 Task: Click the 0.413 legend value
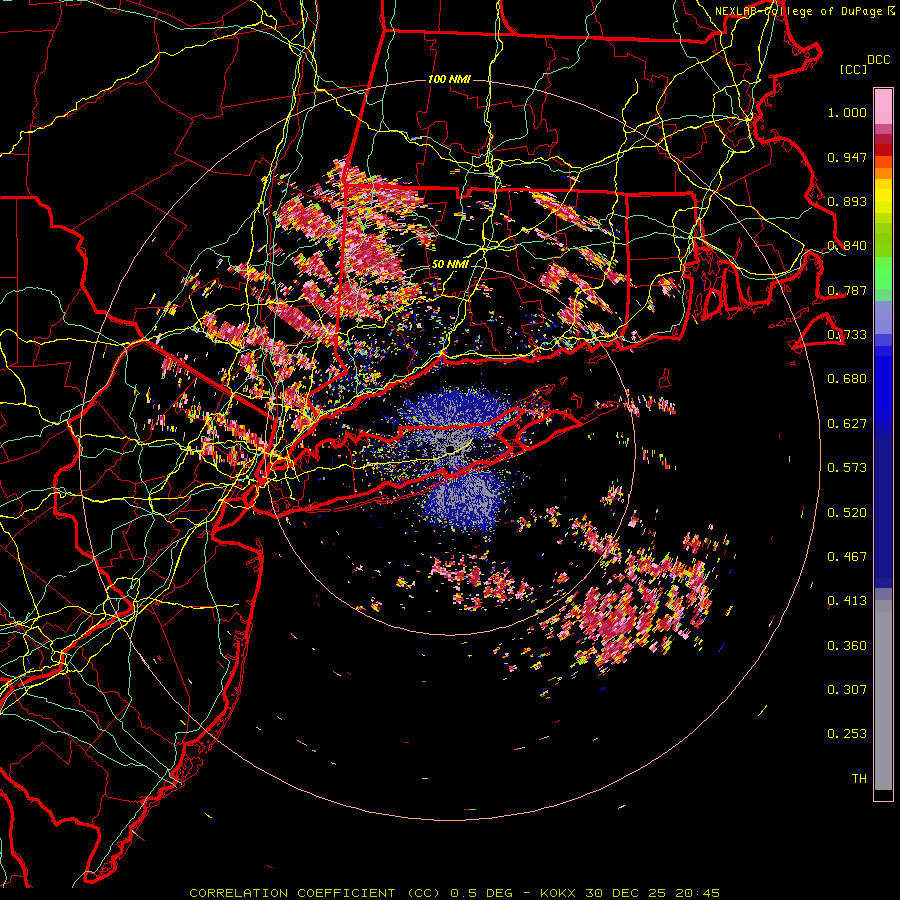tap(847, 601)
